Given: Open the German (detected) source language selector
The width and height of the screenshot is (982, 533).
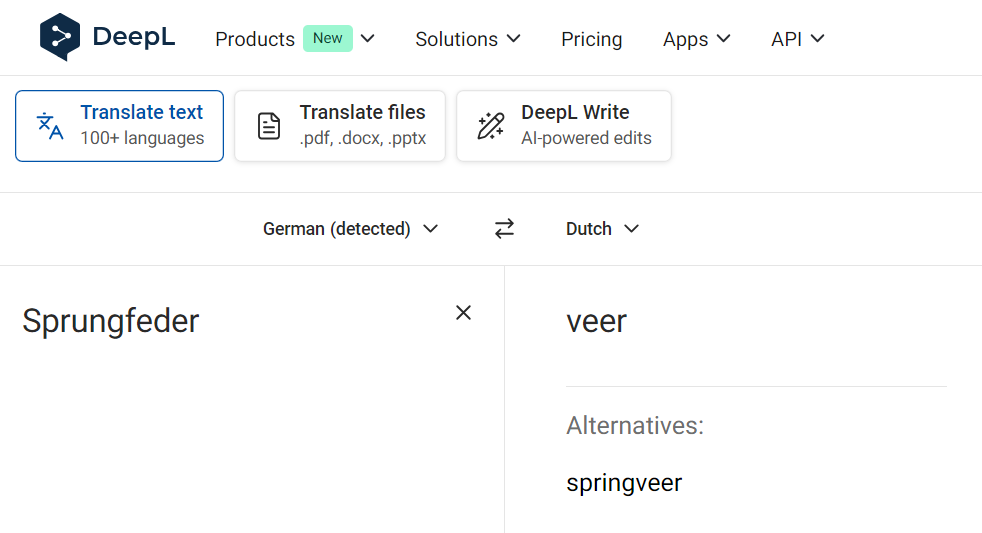Looking at the screenshot, I should (350, 229).
